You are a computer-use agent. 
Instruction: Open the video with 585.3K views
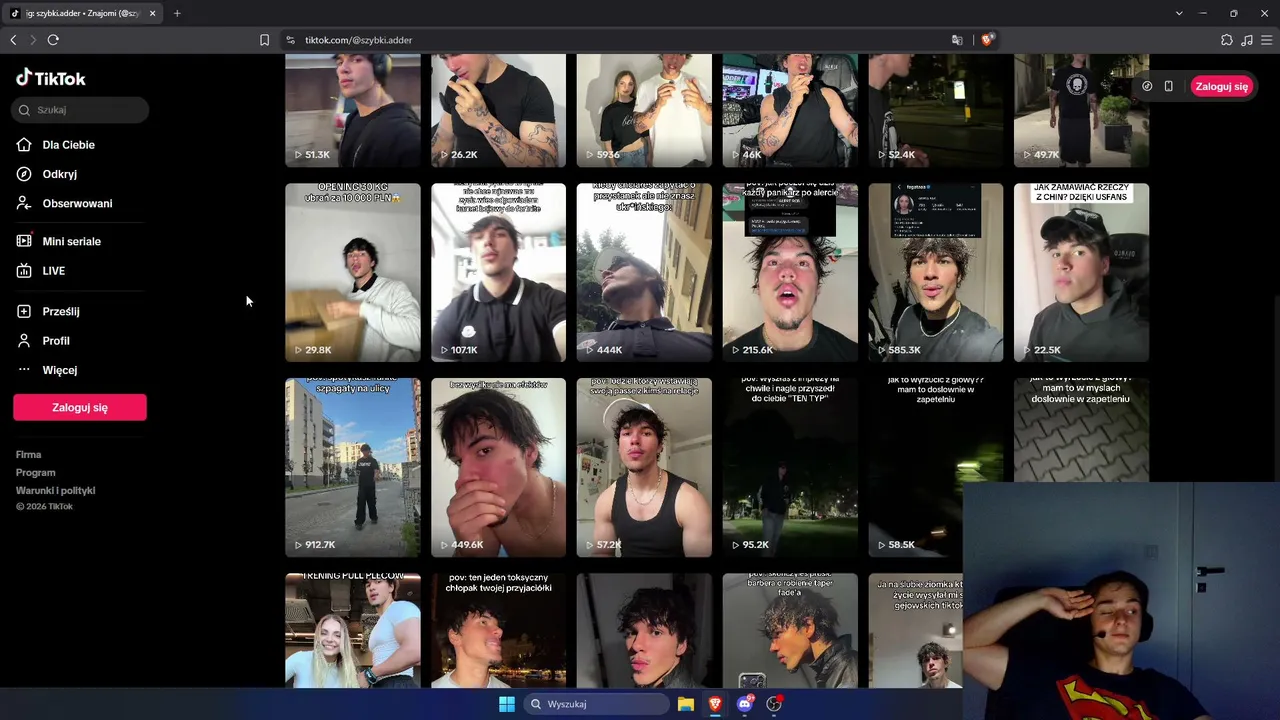936,272
